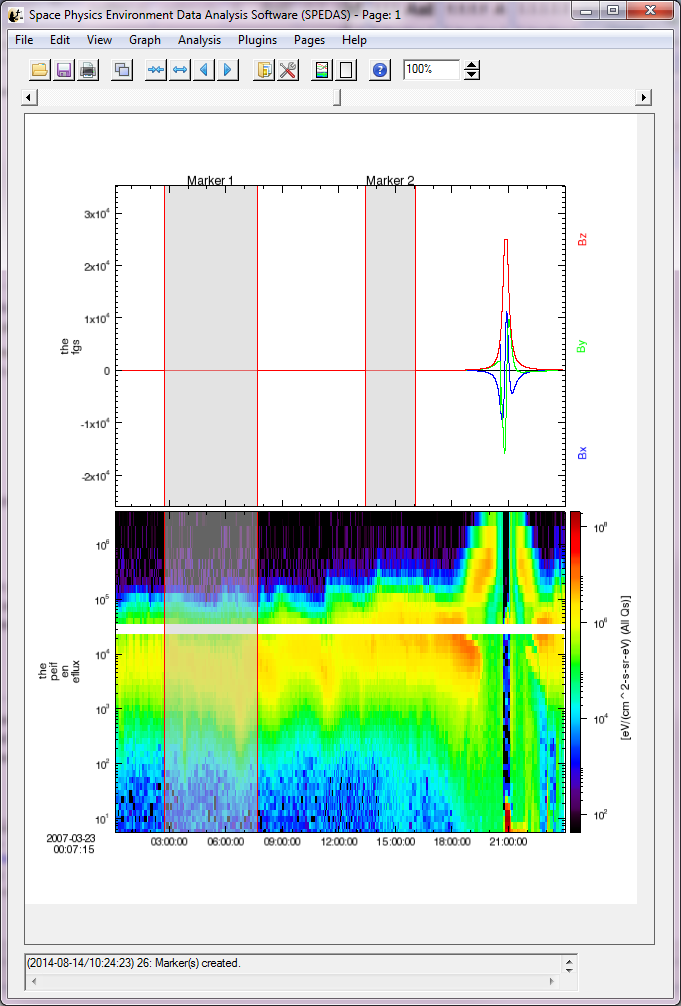This screenshot has width=681, height=1006.
Task: Click the horizontal scrollbar left arrow
Action: coord(30,97)
